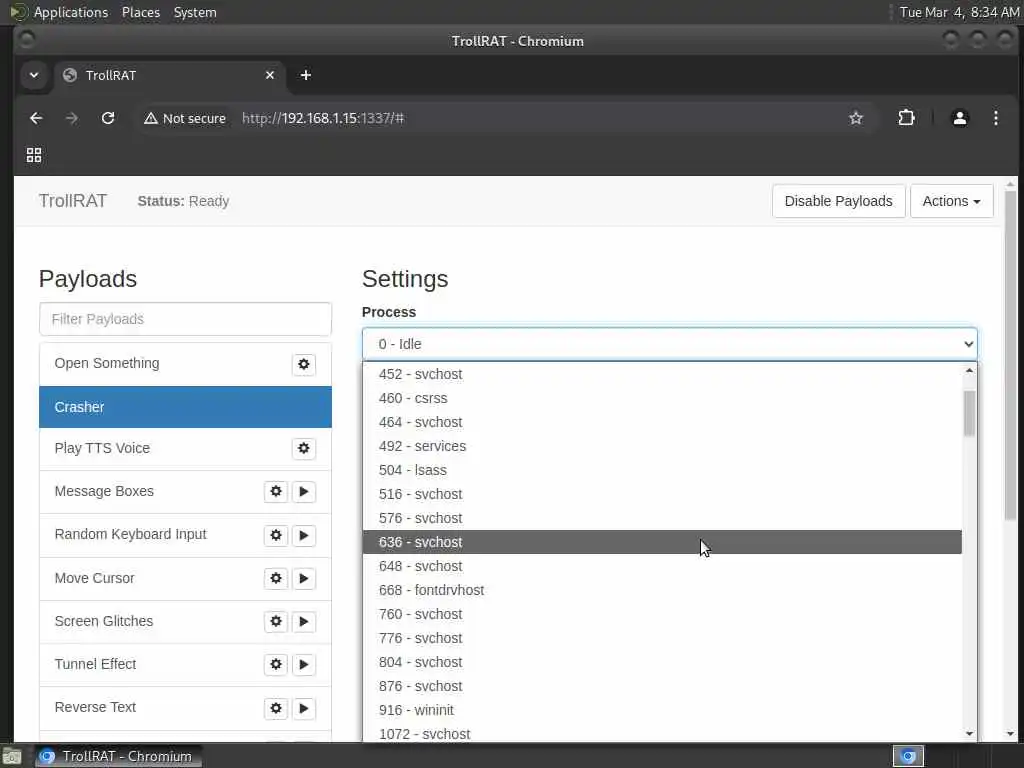This screenshot has width=1024, height=768.
Task: Choose process 648 - svchost
Action: [662, 566]
